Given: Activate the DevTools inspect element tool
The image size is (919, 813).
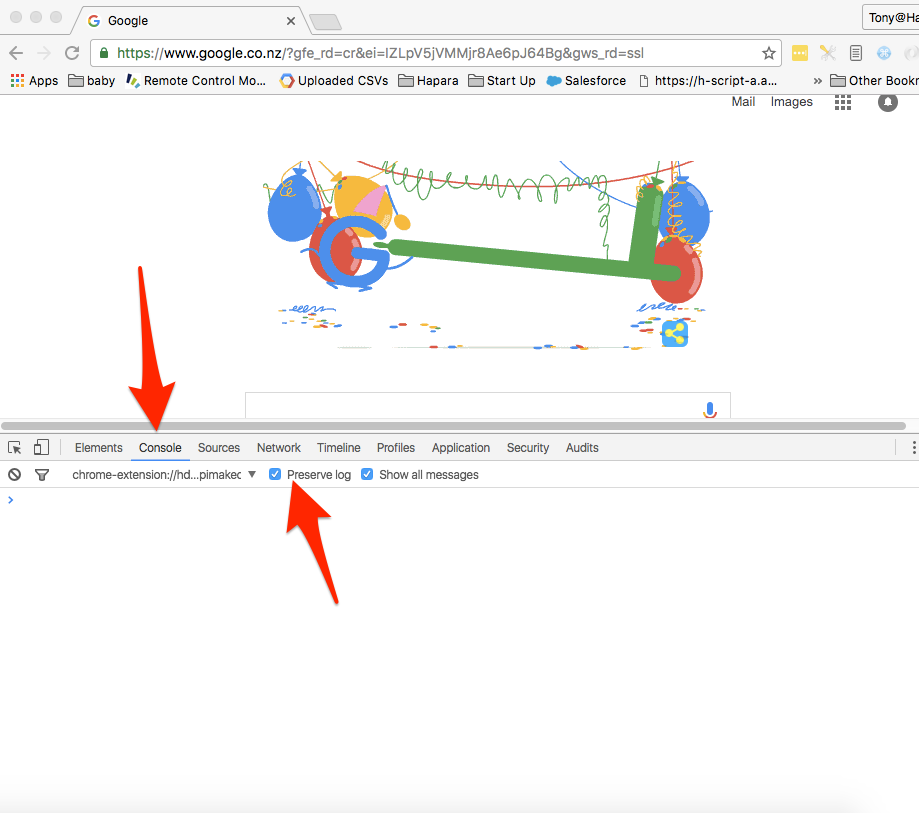Looking at the screenshot, I should [15, 448].
